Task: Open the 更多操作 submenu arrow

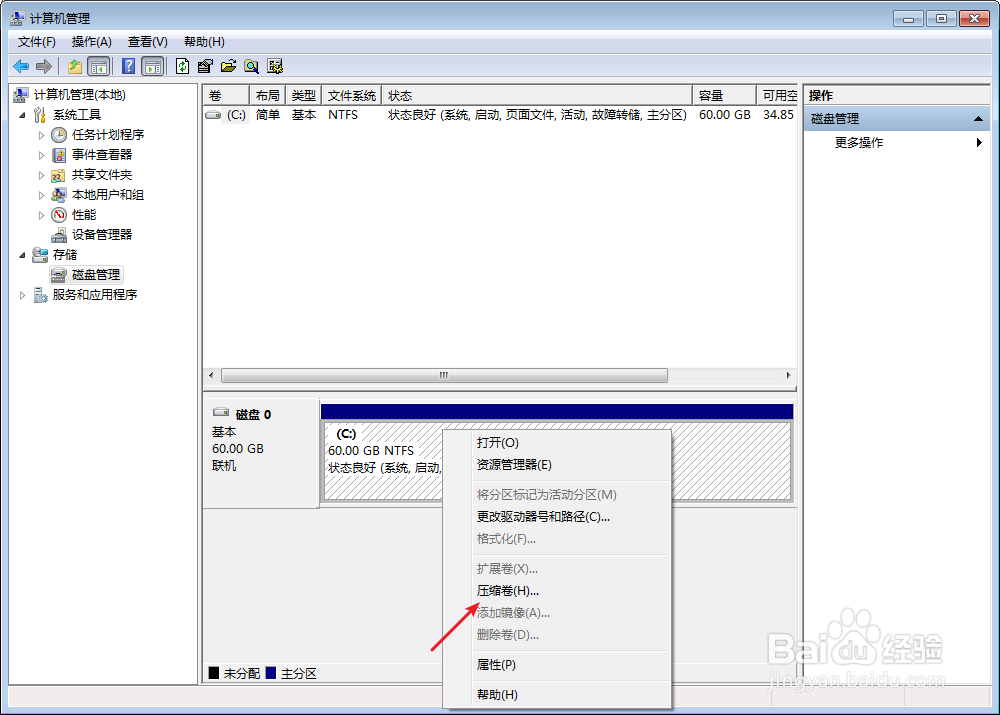Action: pyautogui.click(x=979, y=142)
